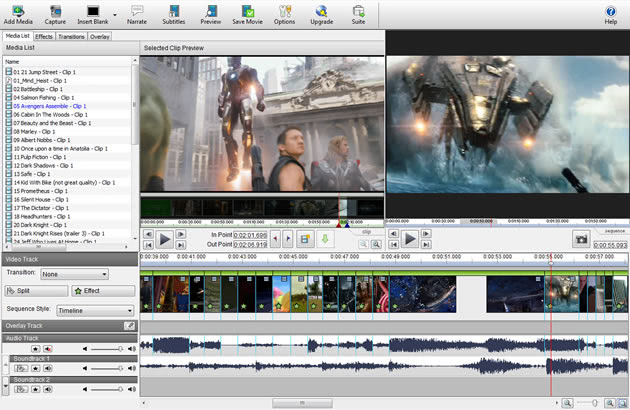Edit the Overlay Track with pencil icon

point(129,326)
